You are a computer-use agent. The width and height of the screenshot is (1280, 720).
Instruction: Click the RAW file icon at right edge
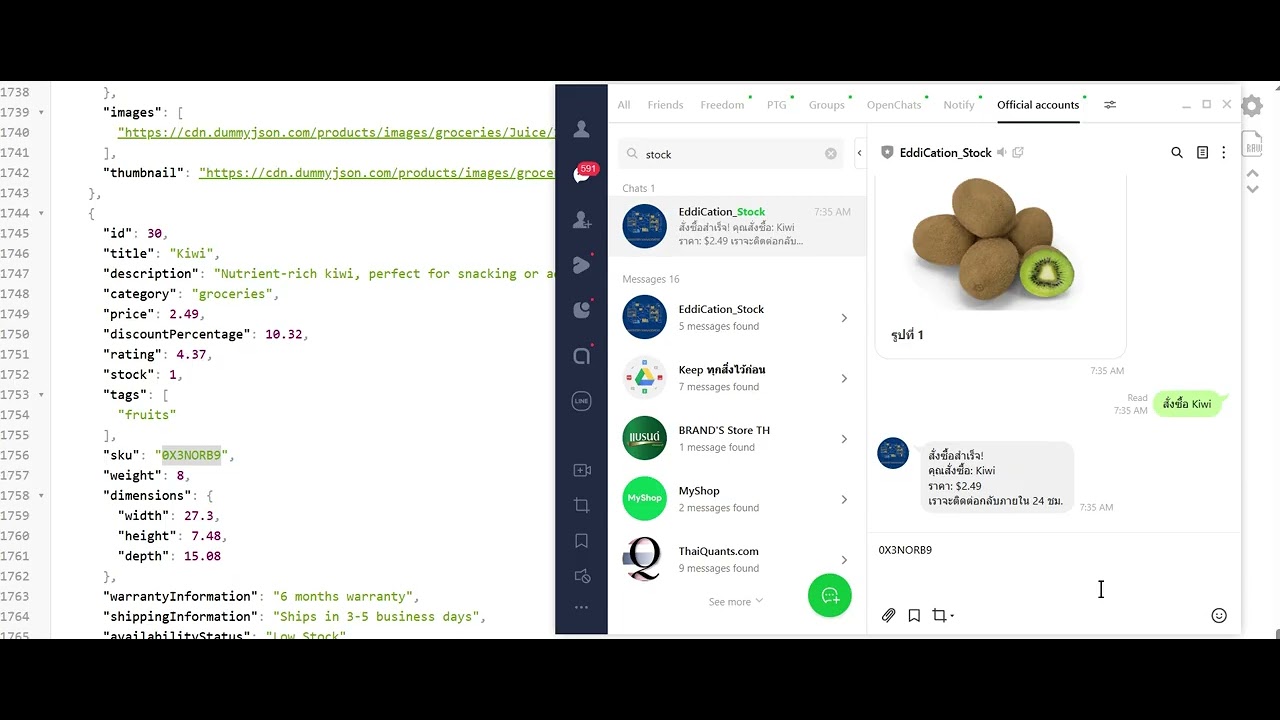click(1253, 144)
